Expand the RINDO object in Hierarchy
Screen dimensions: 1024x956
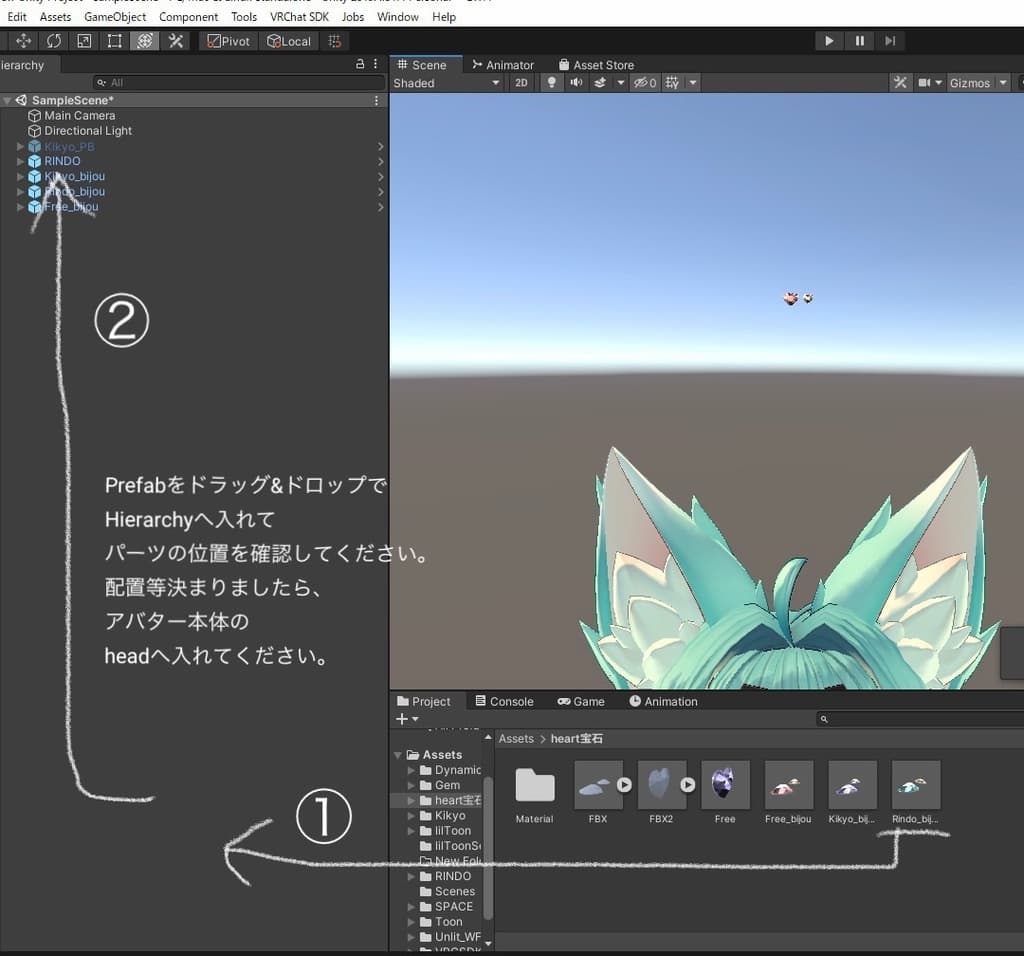(21, 161)
